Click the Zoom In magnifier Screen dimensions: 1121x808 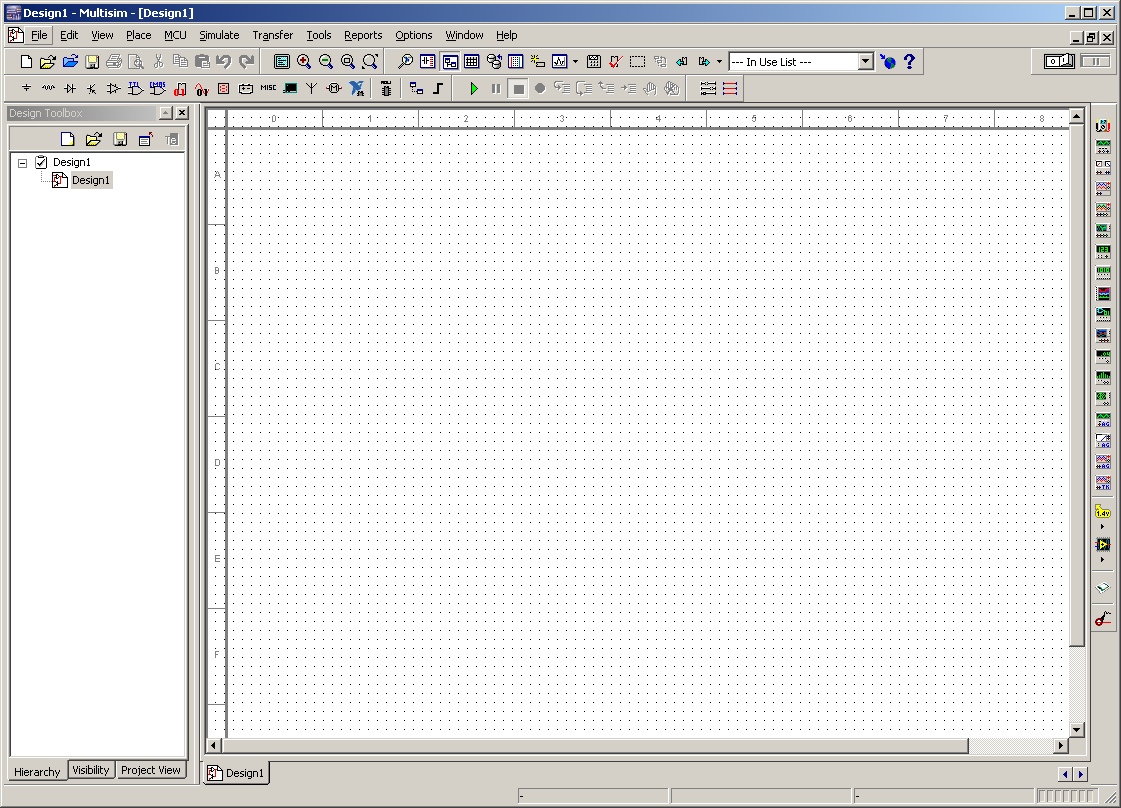(304, 61)
